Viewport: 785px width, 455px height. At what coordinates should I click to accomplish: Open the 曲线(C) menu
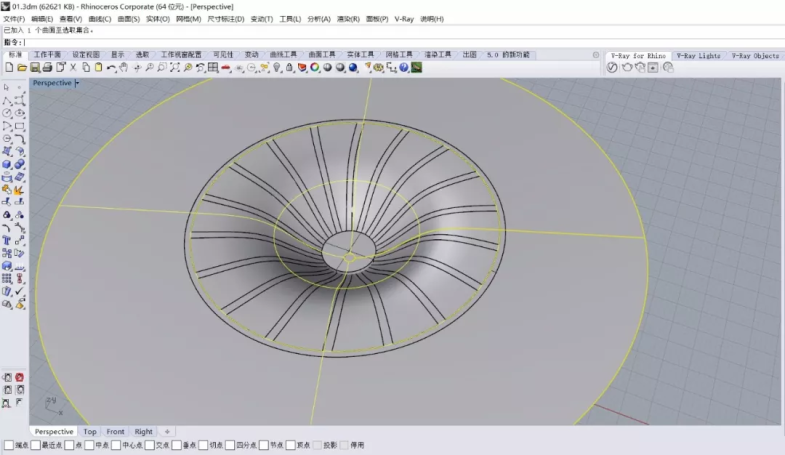(99, 19)
